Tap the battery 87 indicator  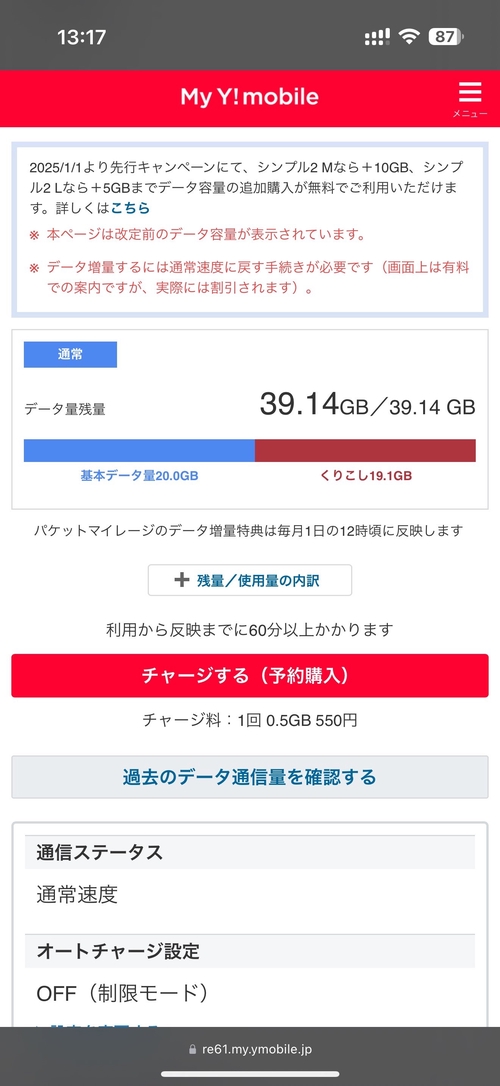coord(447,37)
